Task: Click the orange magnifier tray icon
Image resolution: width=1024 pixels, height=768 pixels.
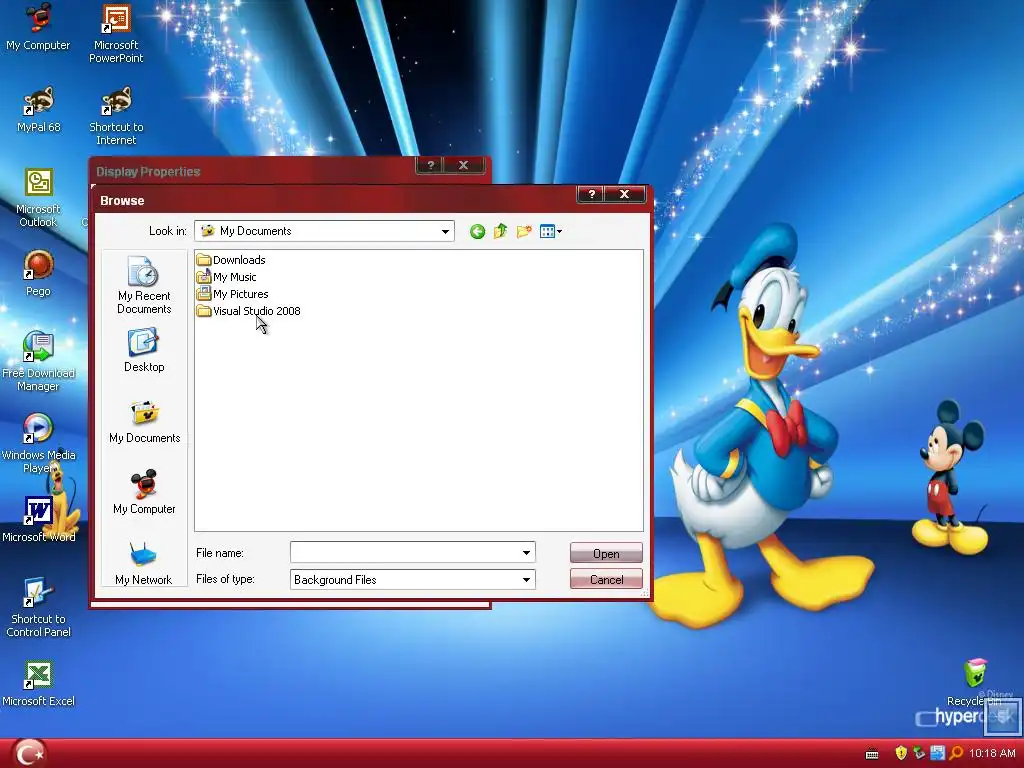Action: (x=956, y=754)
